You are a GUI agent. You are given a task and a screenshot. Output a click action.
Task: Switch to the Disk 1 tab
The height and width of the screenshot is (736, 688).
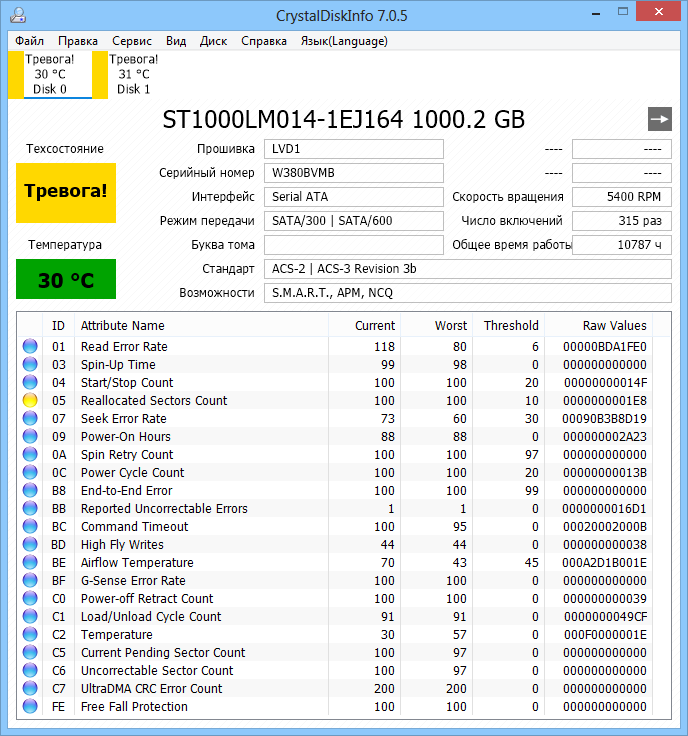[134, 75]
